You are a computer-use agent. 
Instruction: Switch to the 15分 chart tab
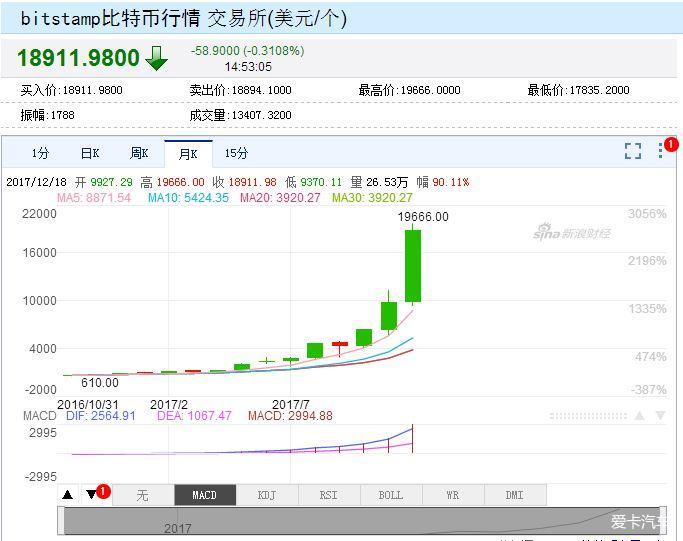237,153
